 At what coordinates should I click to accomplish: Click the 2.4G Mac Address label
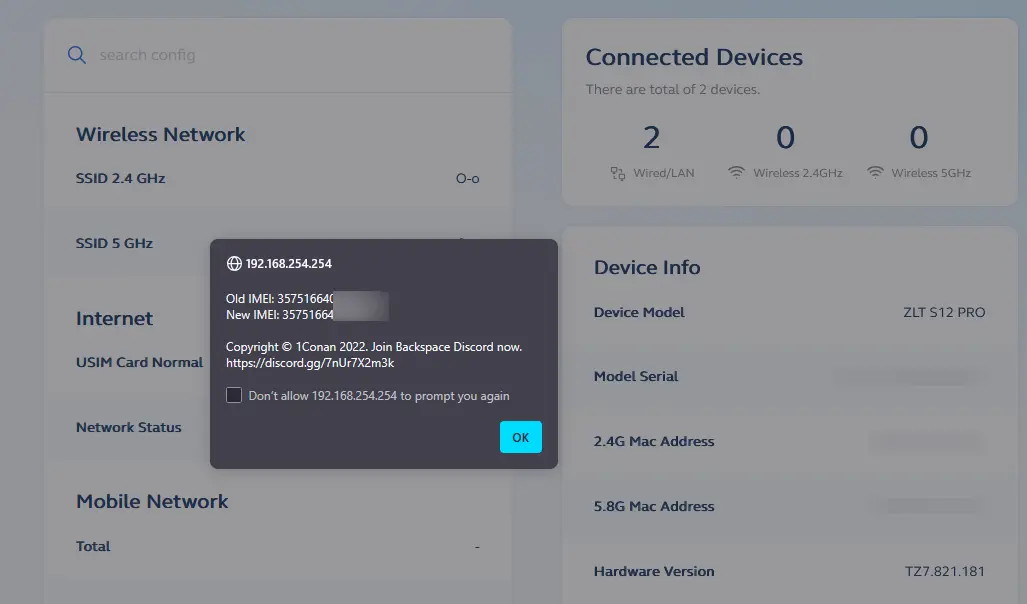(x=654, y=441)
